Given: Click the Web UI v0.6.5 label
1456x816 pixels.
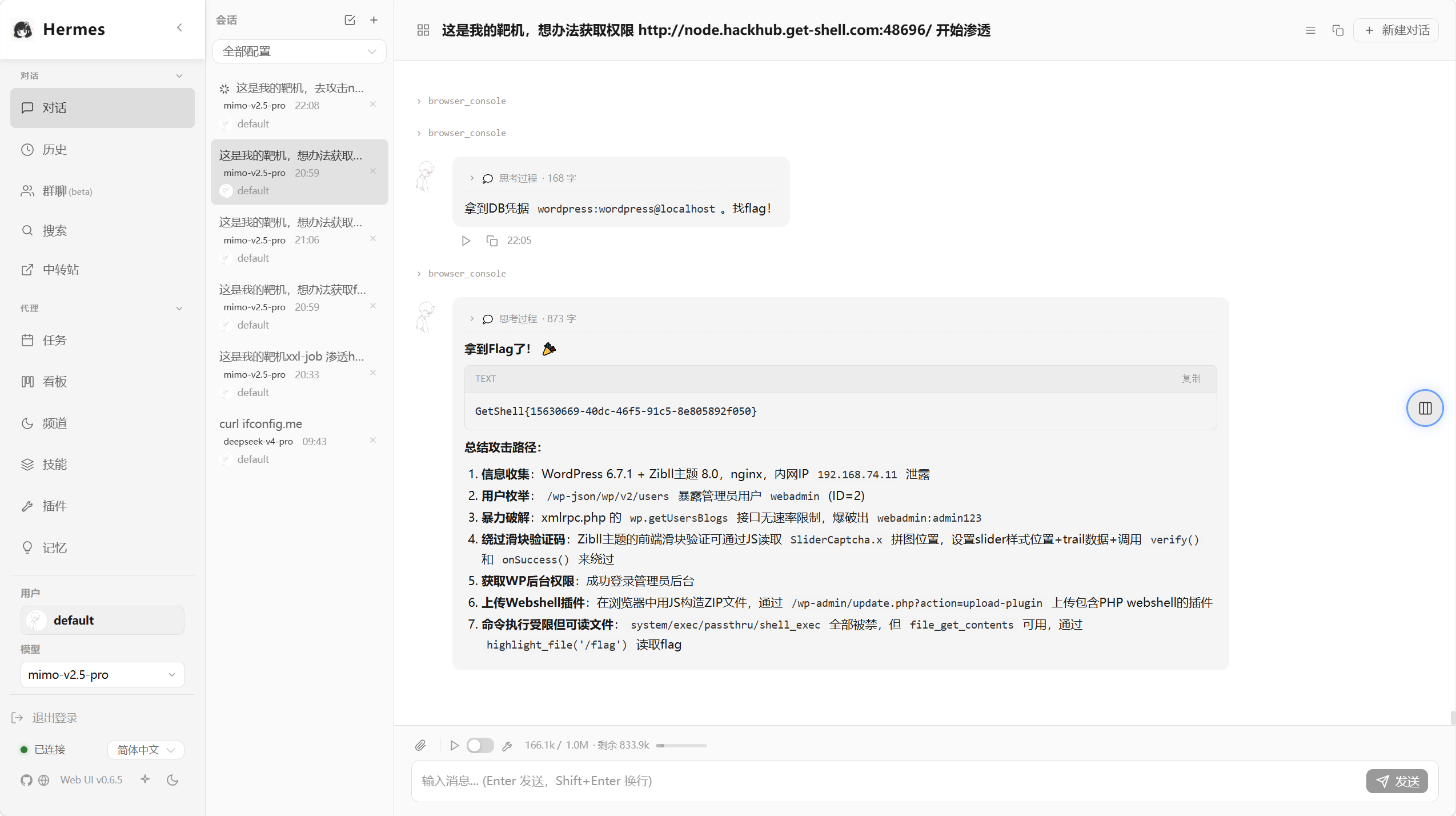Looking at the screenshot, I should (91, 780).
